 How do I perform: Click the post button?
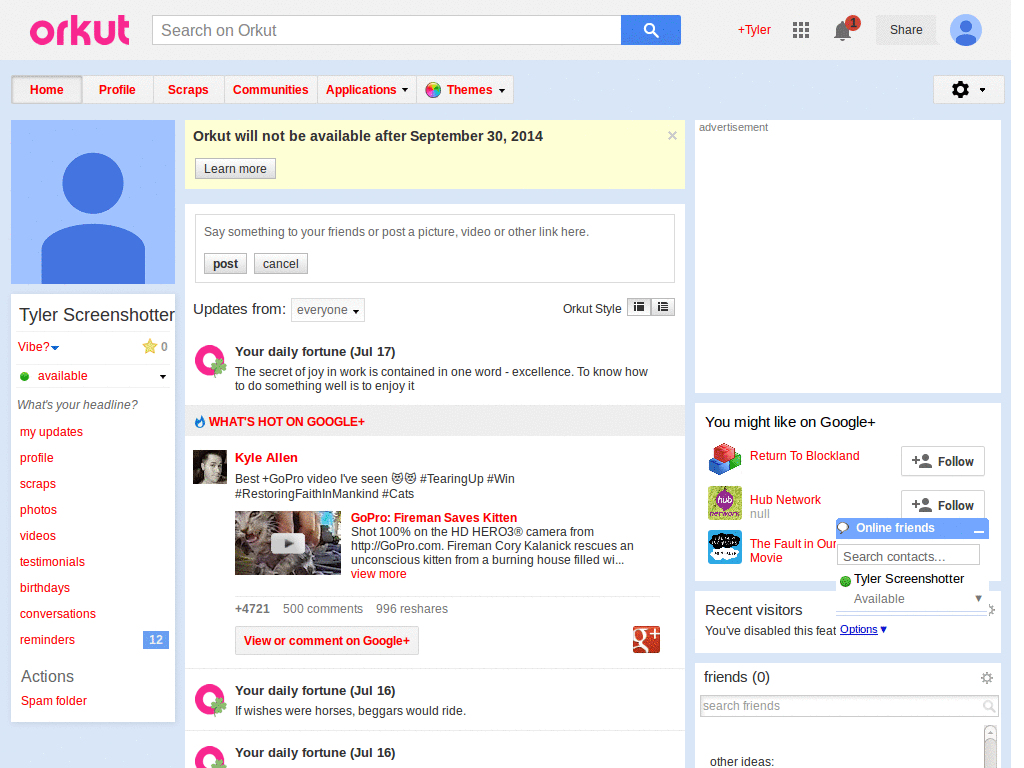point(225,264)
